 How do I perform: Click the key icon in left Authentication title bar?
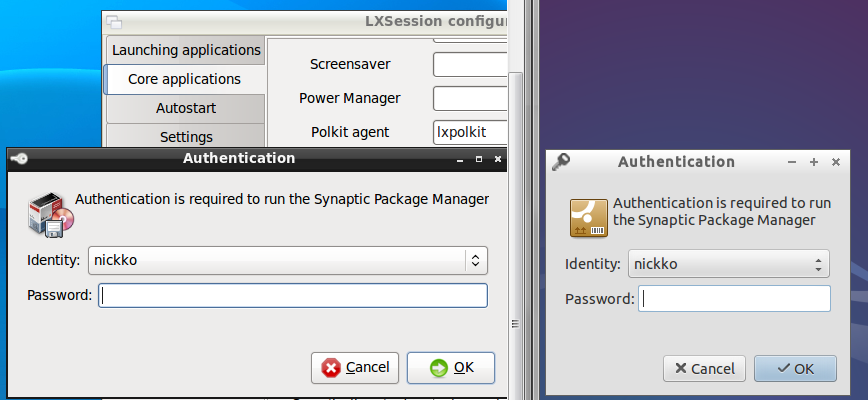19,159
